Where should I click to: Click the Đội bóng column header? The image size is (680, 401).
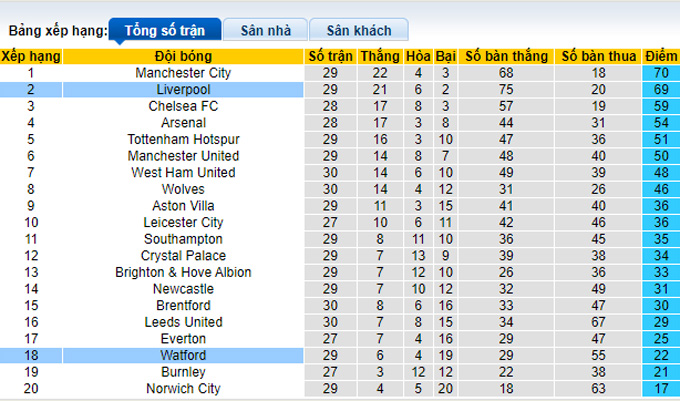183,56
